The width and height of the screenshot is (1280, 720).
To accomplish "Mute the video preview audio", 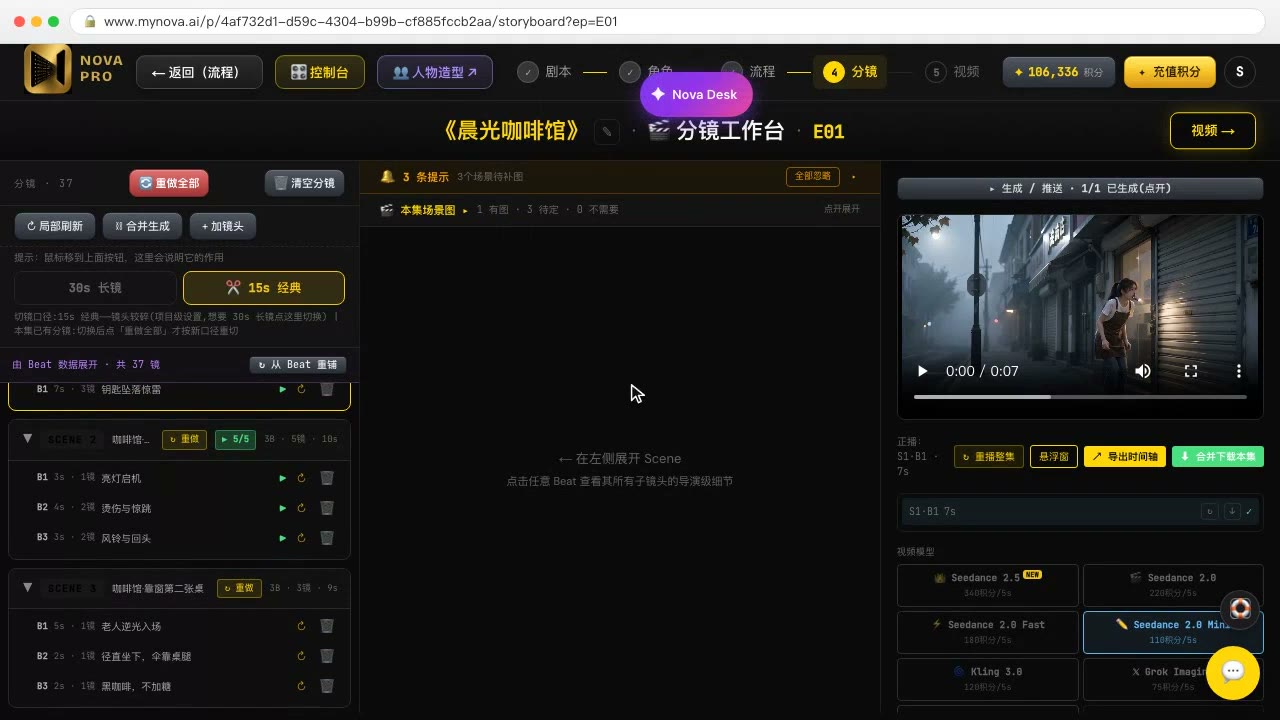I will [1143, 371].
